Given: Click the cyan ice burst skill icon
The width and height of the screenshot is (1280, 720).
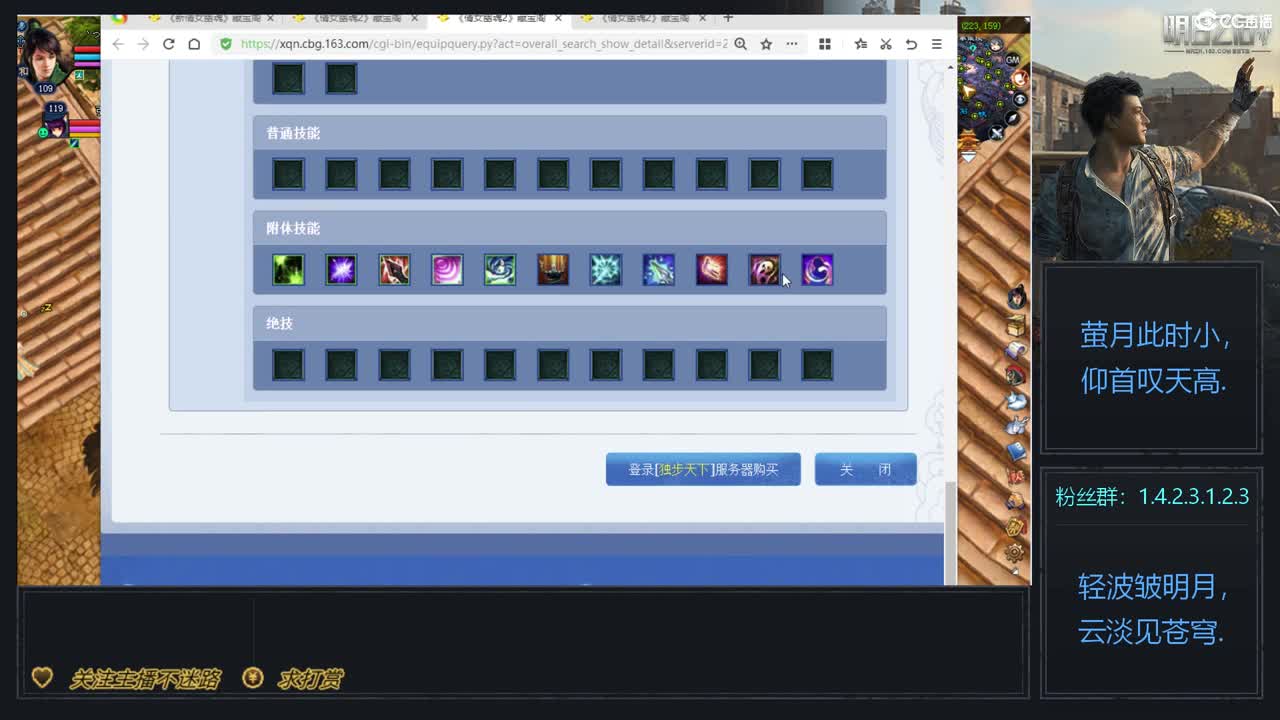Looking at the screenshot, I should (606, 270).
